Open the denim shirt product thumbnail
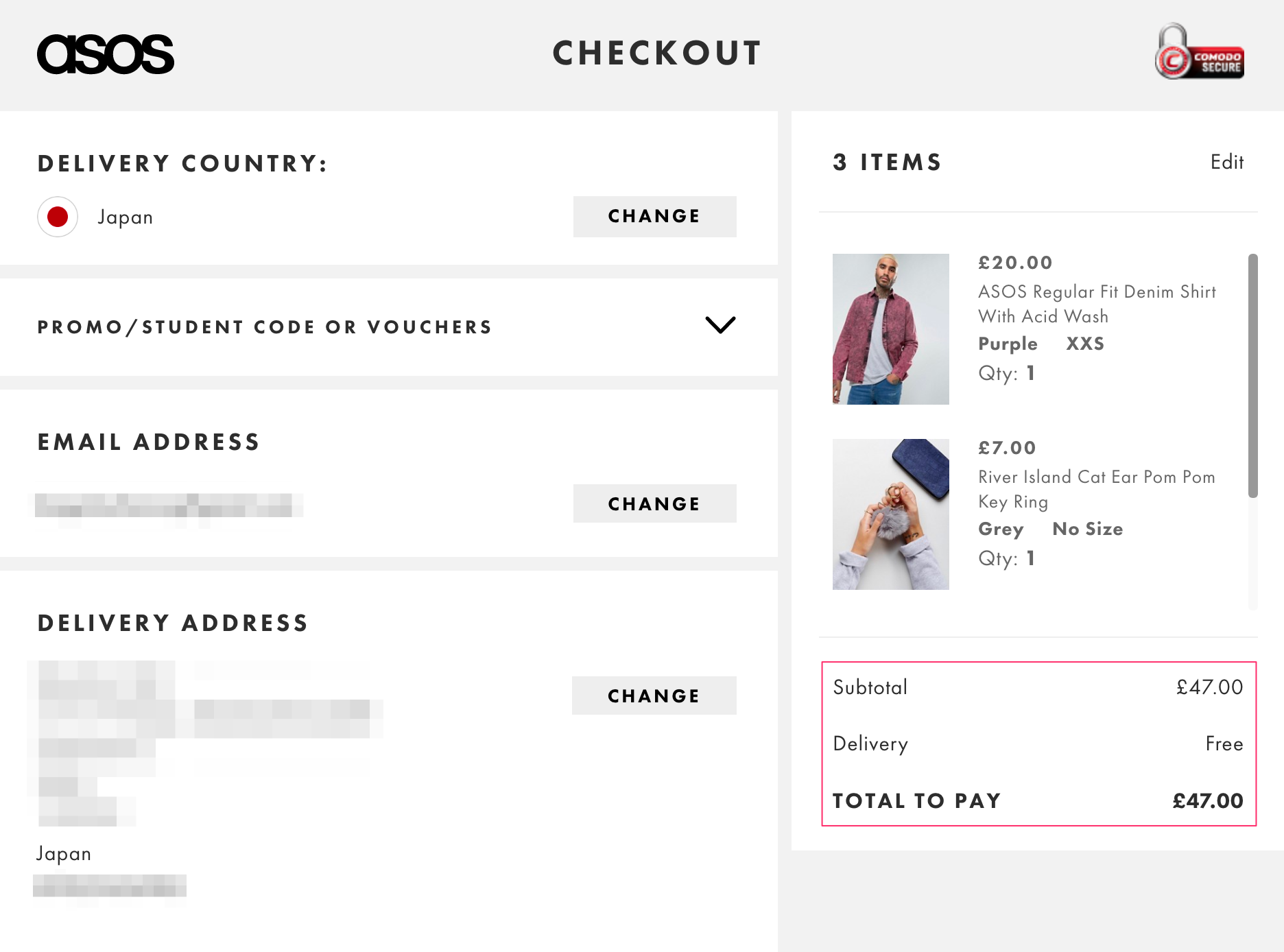This screenshot has height=952, width=1284. pyautogui.click(x=890, y=328)
